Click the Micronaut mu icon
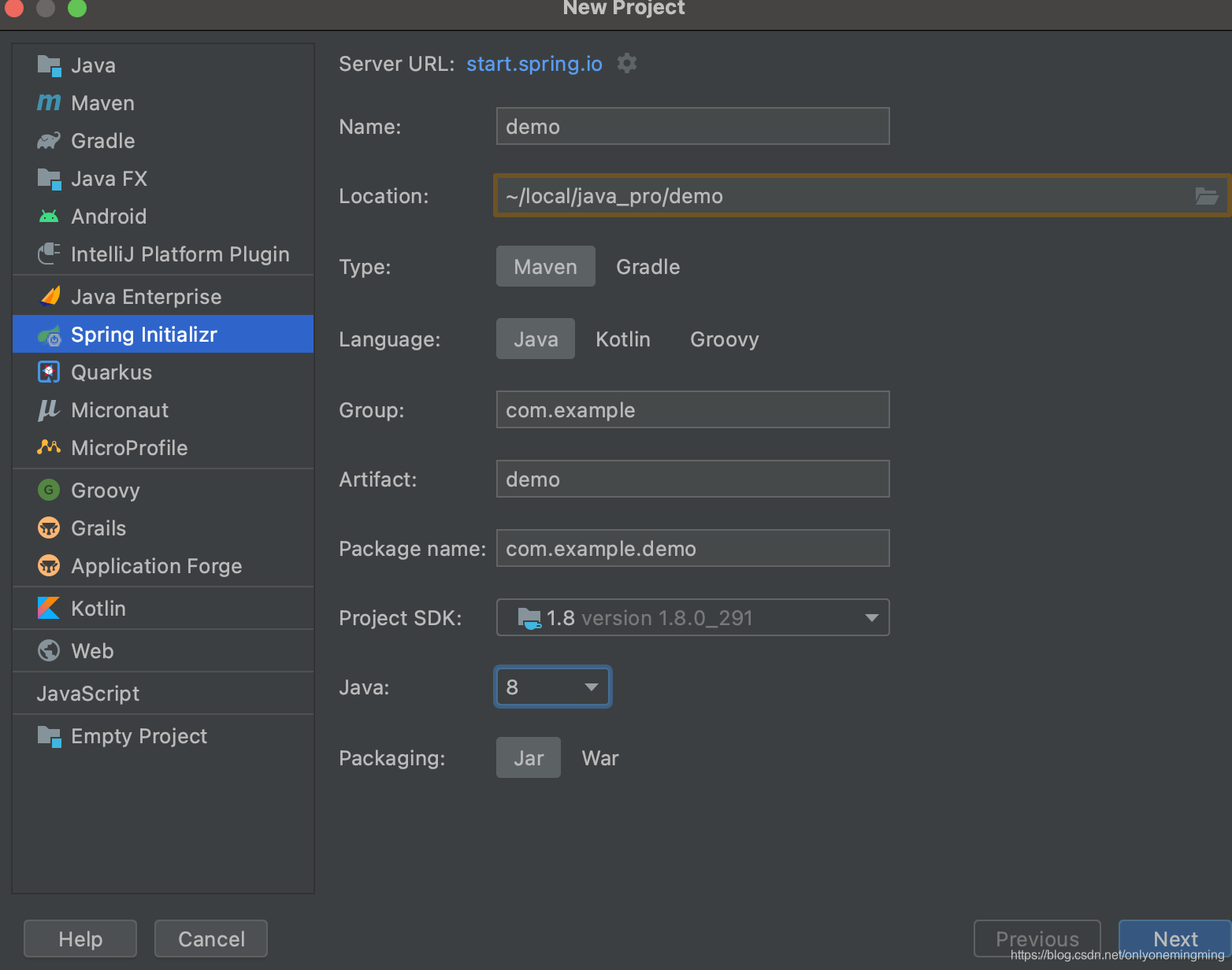 pos(49,410)
